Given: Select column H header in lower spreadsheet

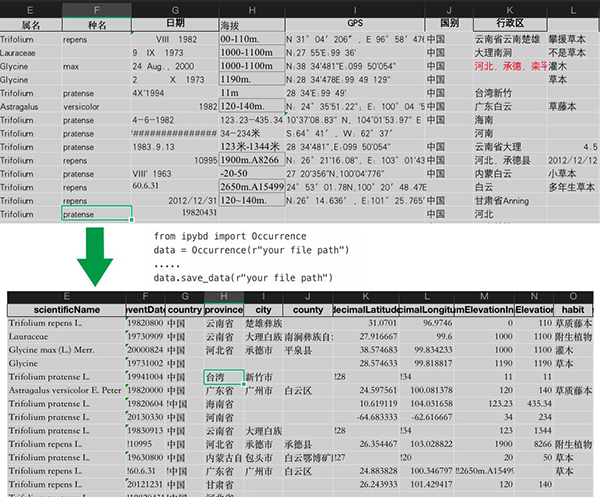Looking at the screenshot, I should pos(224,296).
